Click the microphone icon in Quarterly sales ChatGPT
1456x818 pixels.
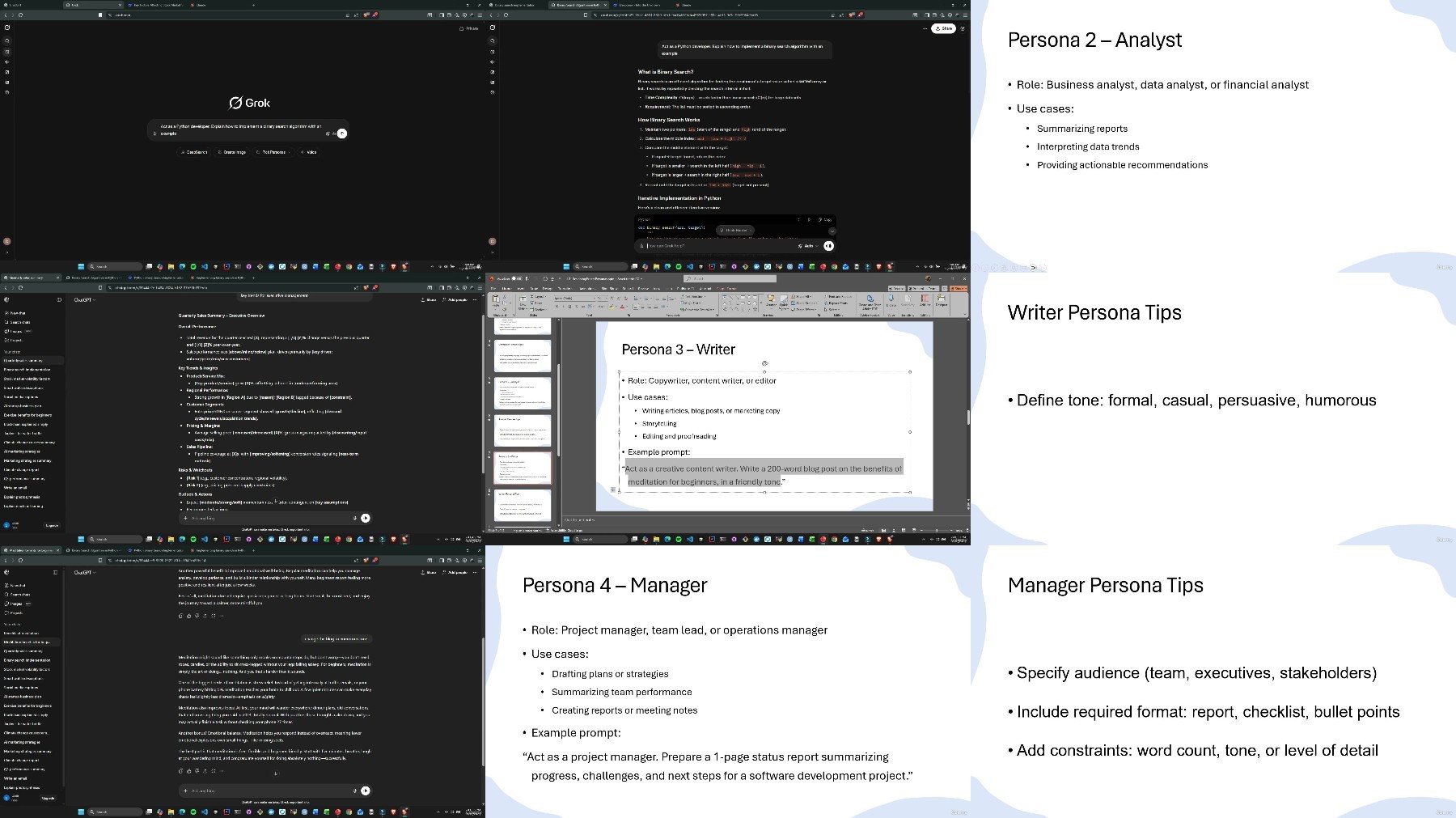click(x=355, y=518)
